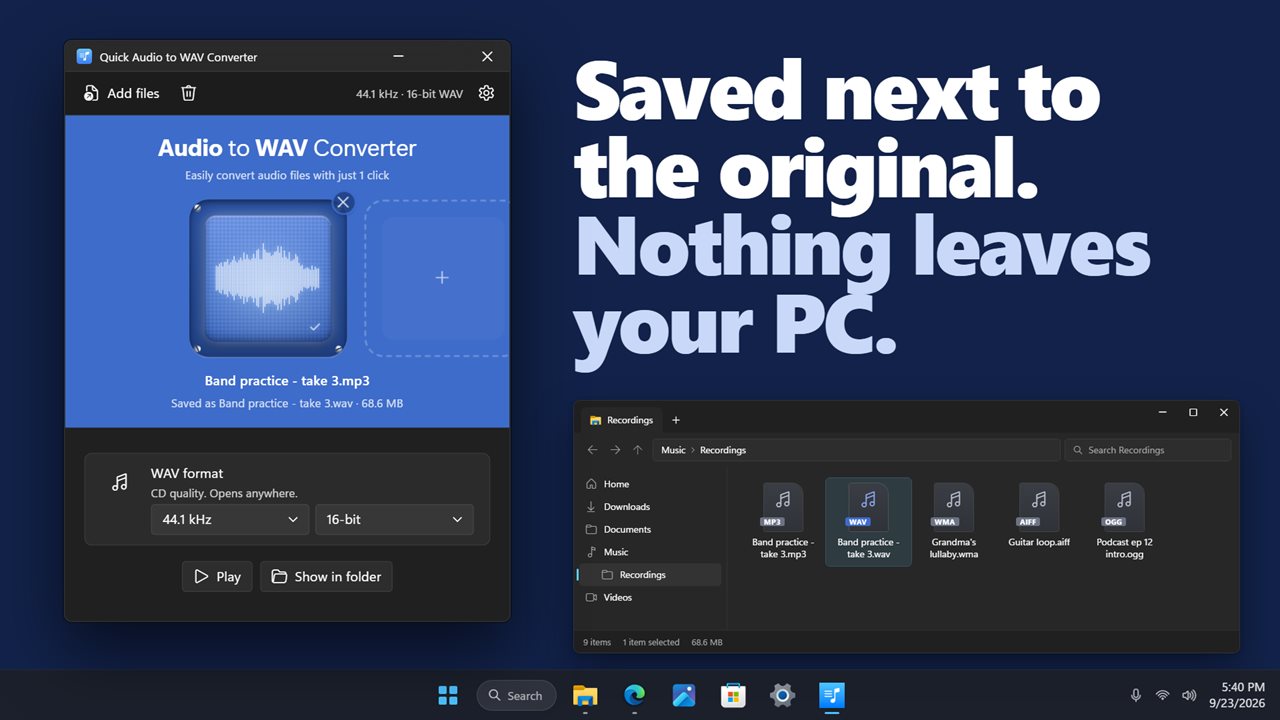
Task: Click the microphone tray icon
Action: point(1136,695)
